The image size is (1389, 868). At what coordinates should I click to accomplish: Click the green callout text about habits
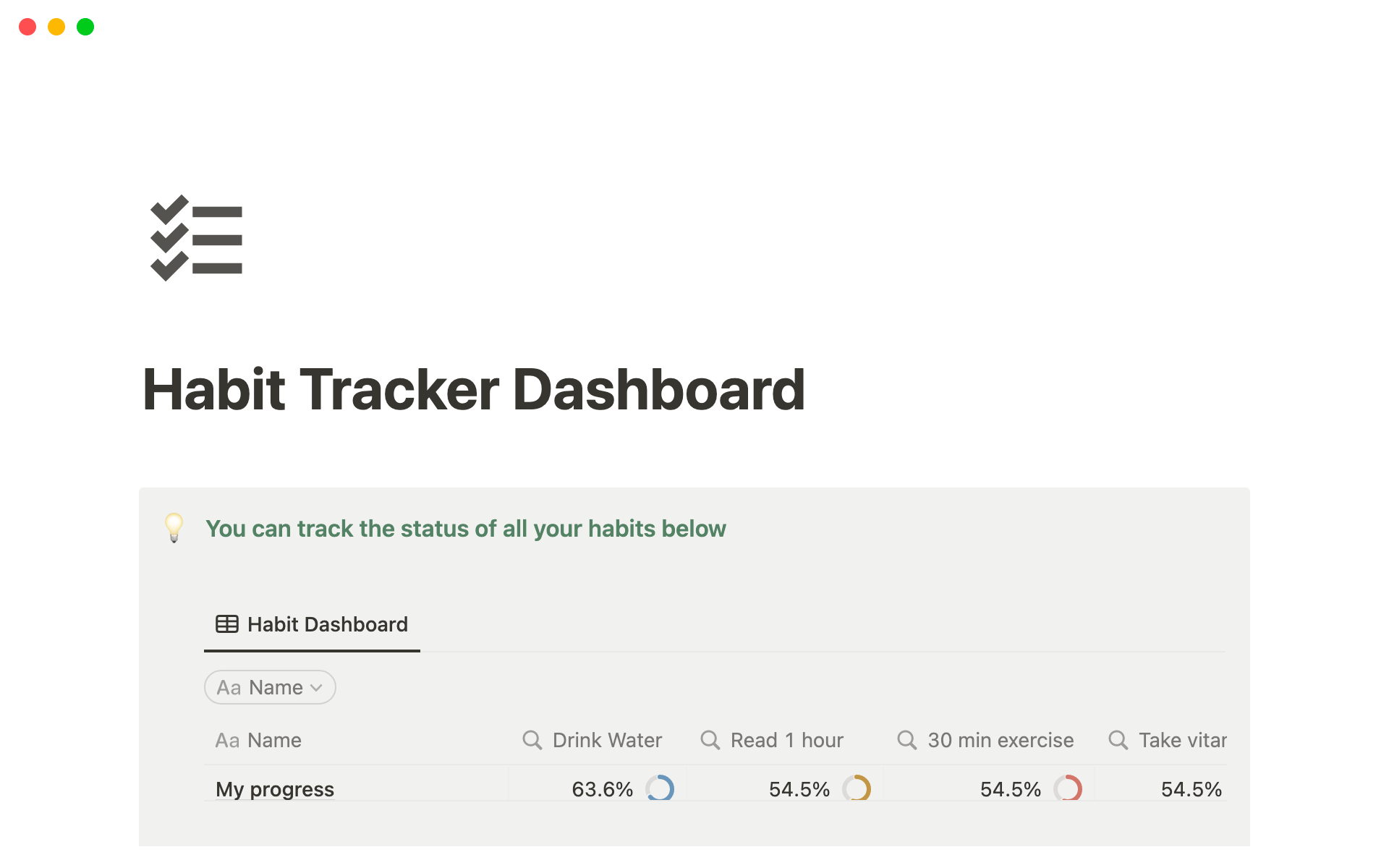[x=465, y=529]
